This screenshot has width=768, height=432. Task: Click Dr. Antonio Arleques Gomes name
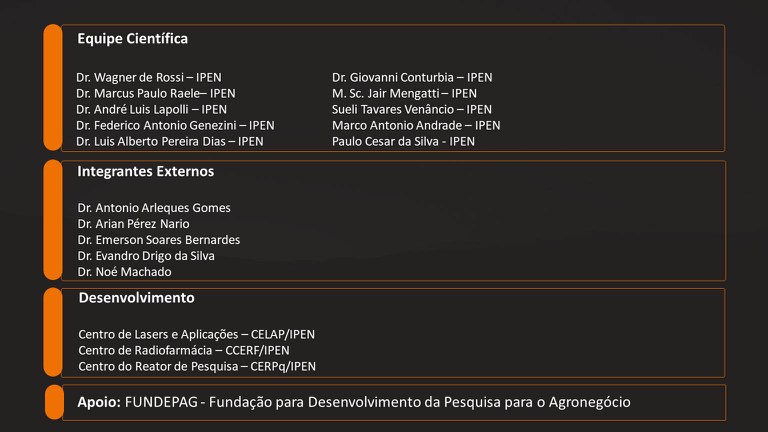tap(154, 208)
